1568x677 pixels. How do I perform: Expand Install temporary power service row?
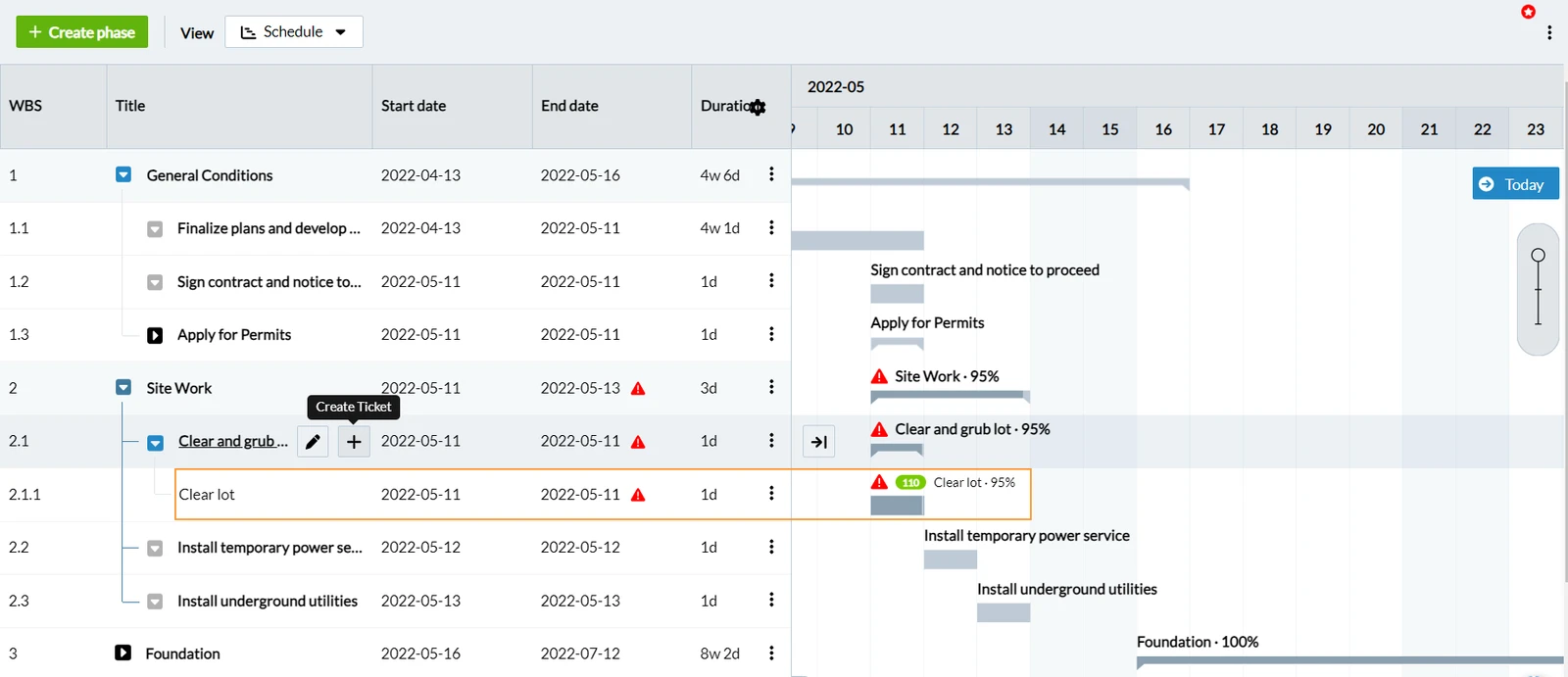click(155, 548)
